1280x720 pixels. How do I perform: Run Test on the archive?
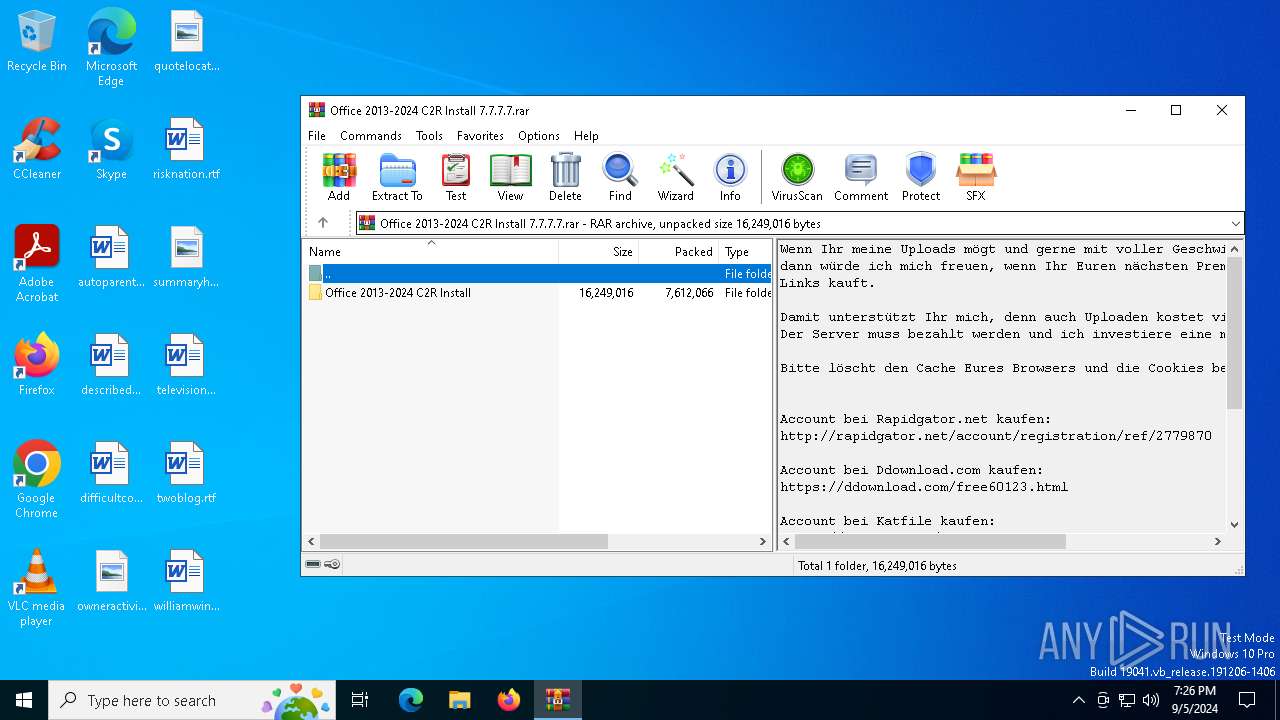(456, 177)
